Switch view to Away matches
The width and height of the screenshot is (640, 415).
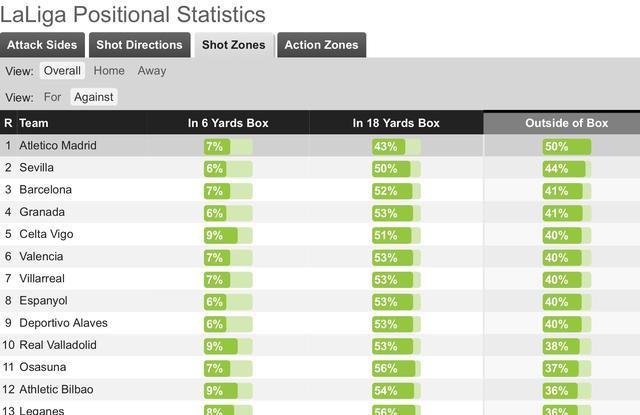click(152, 71)
